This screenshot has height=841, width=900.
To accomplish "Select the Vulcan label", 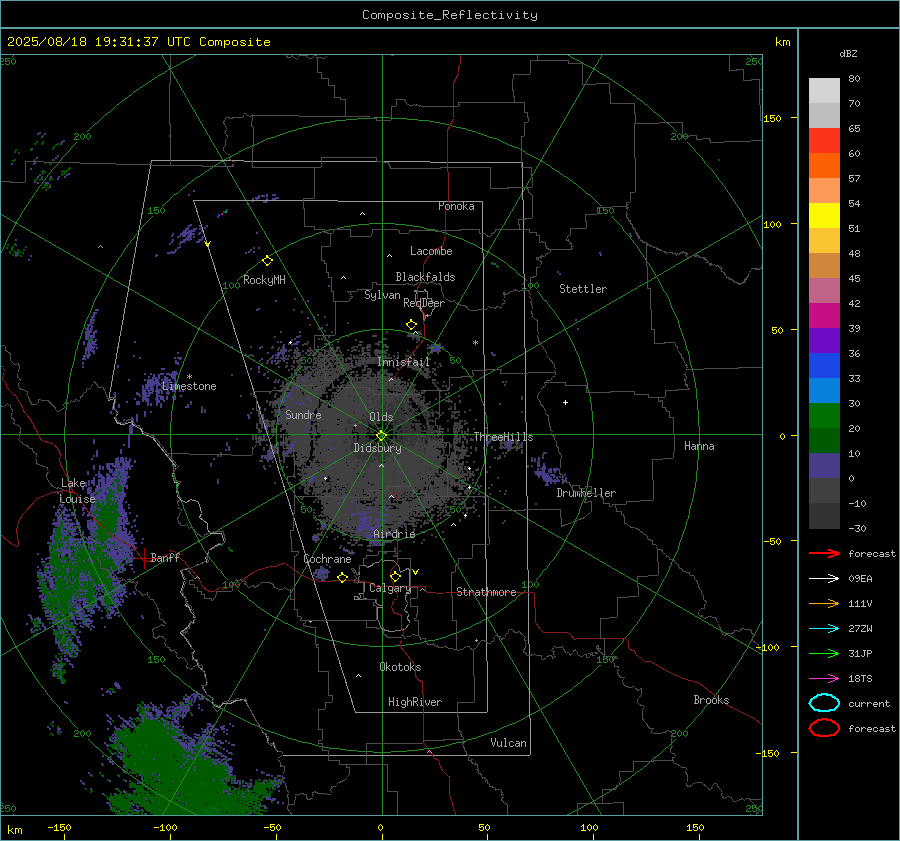I will click(x=508, y=743).
